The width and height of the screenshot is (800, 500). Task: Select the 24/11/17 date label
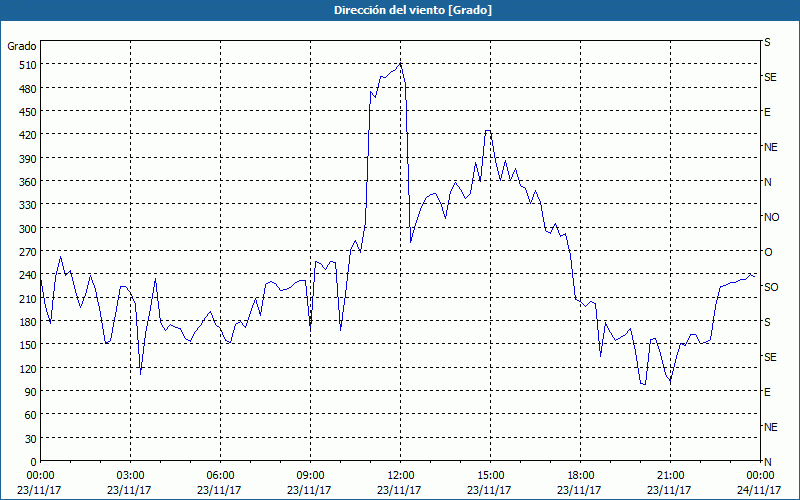[759, 490]
